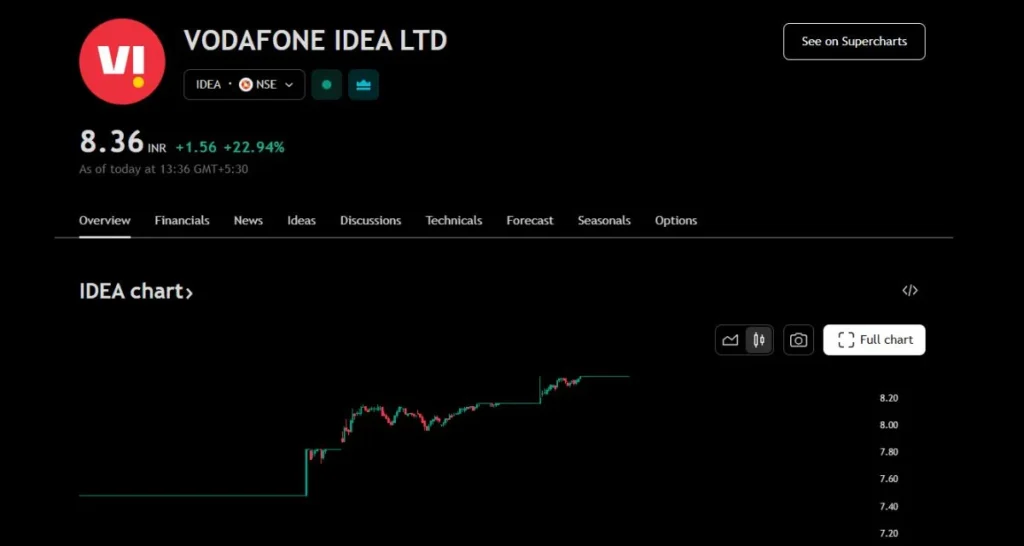1024x546 pixels.
Task: Click the 7.60 price axis label
Action: click(888, 479)
